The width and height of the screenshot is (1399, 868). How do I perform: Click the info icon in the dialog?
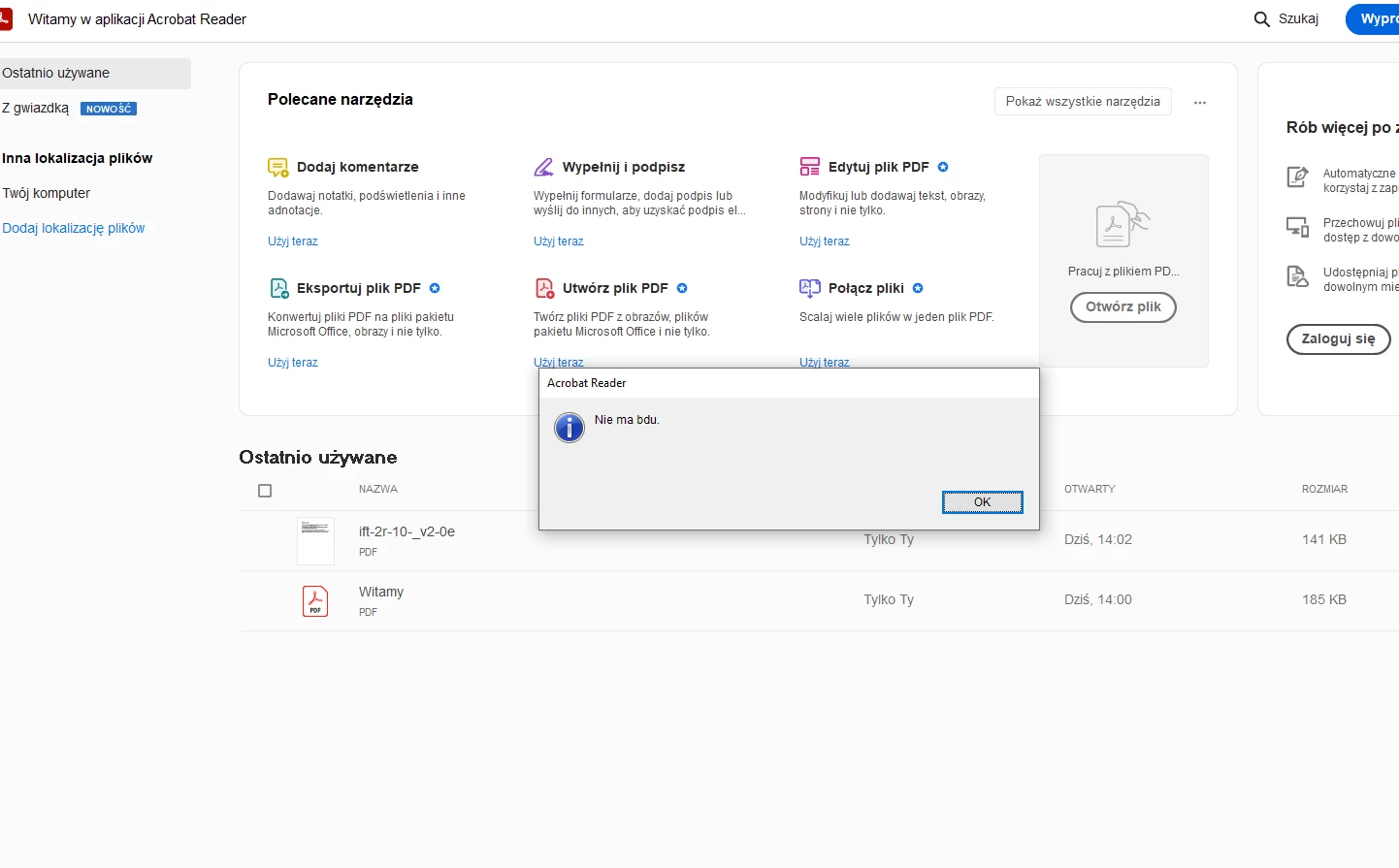569,428
